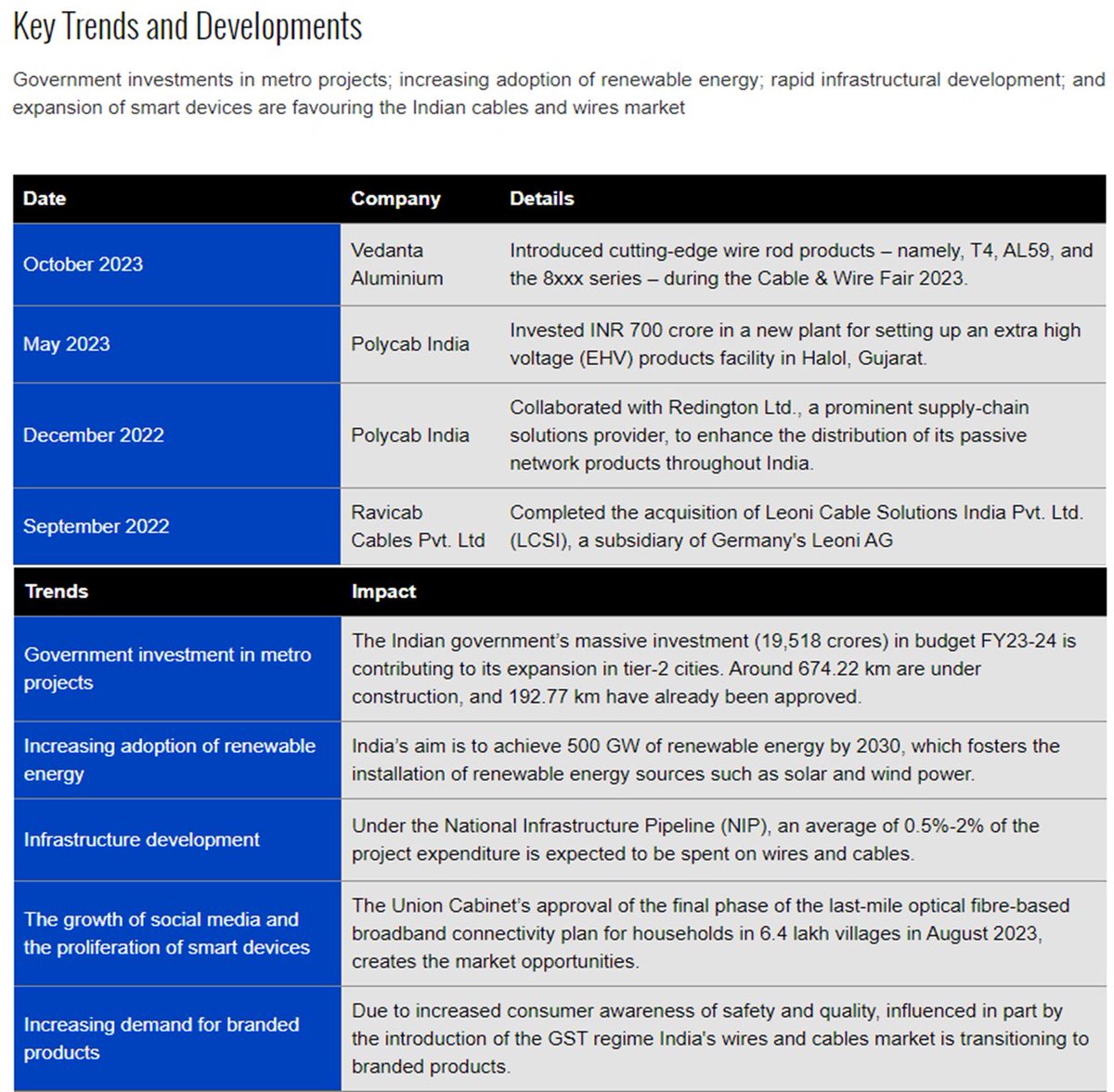Click 'Polycab India' in the May 2023 row
1114x1092 pixels.
410,344
